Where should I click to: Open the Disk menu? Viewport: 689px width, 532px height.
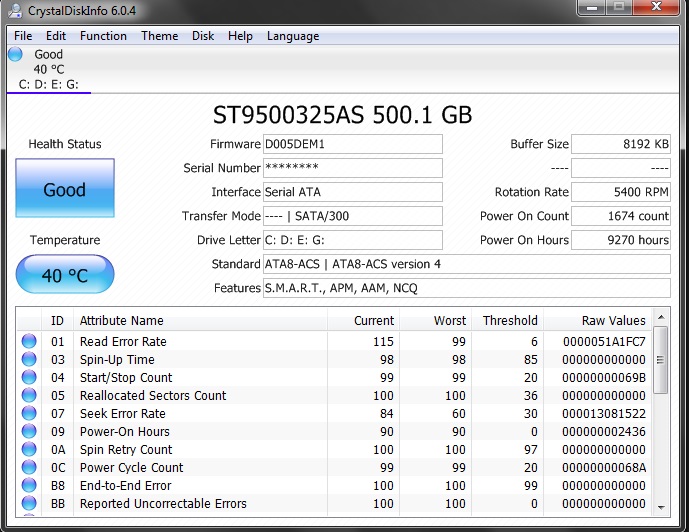coord(203,36)
